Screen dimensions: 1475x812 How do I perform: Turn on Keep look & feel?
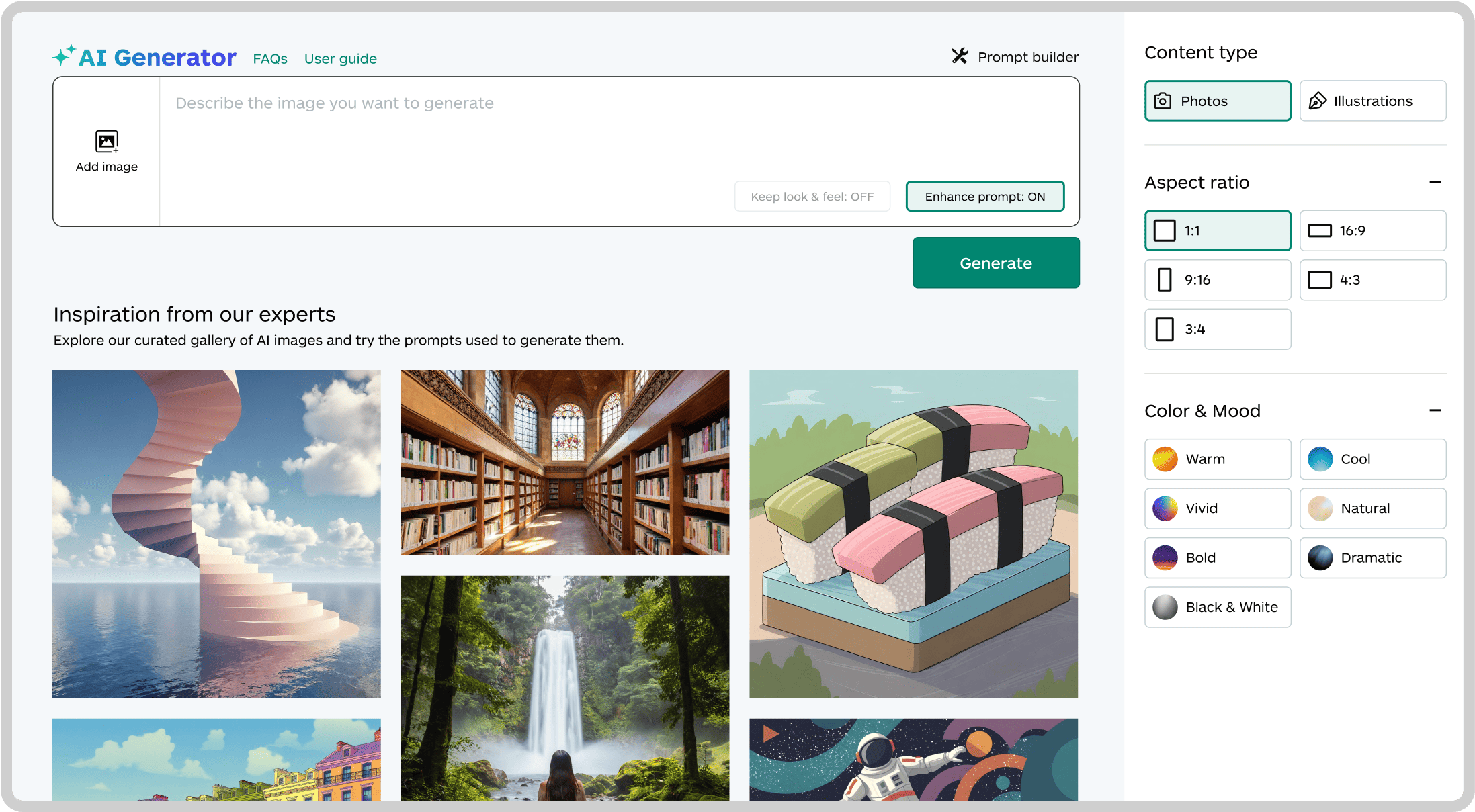pyautogui.click(x=812, y=196)
